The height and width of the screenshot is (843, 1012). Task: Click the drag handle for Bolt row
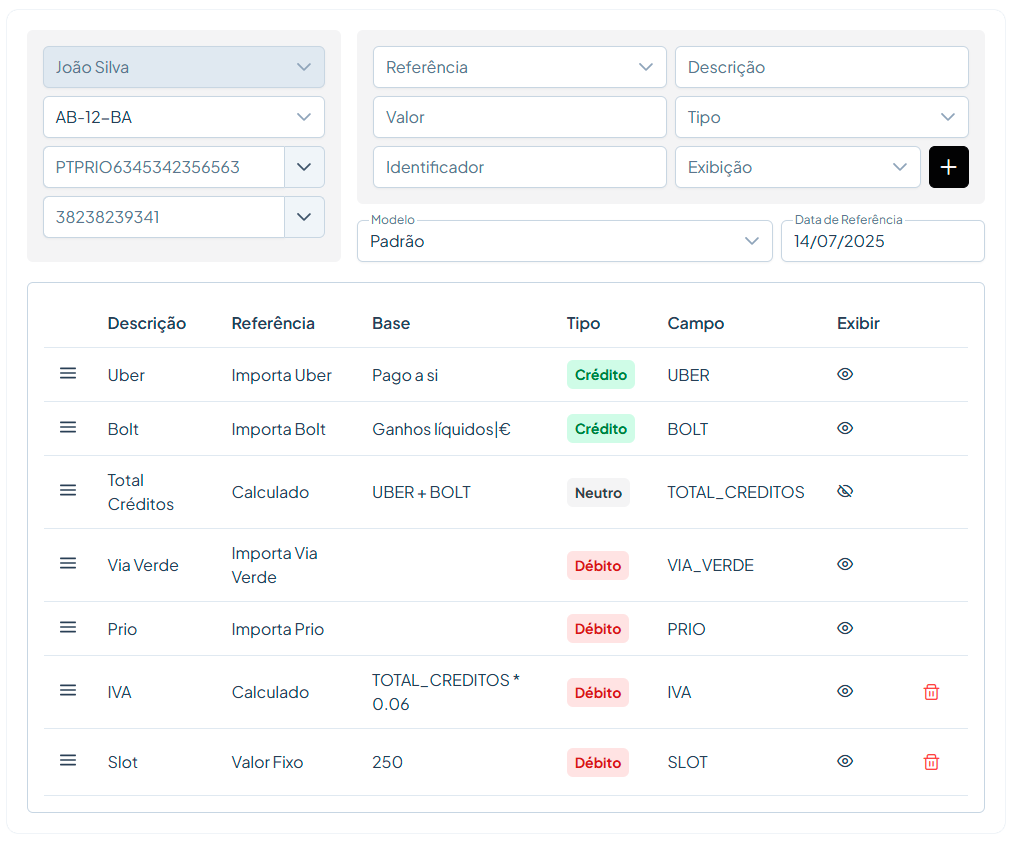tap(68, 428)
